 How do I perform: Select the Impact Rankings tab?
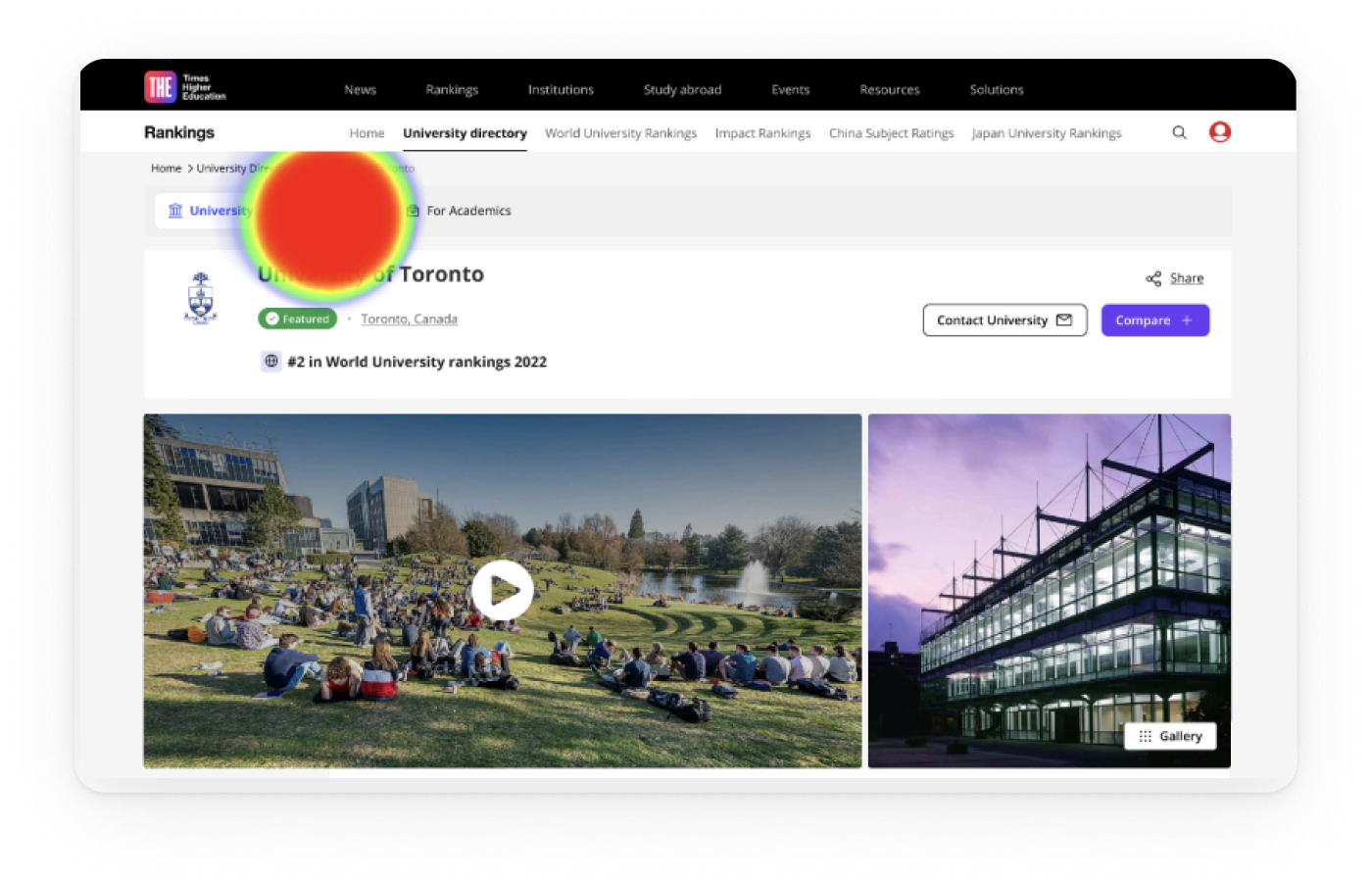tap(762, 133)
